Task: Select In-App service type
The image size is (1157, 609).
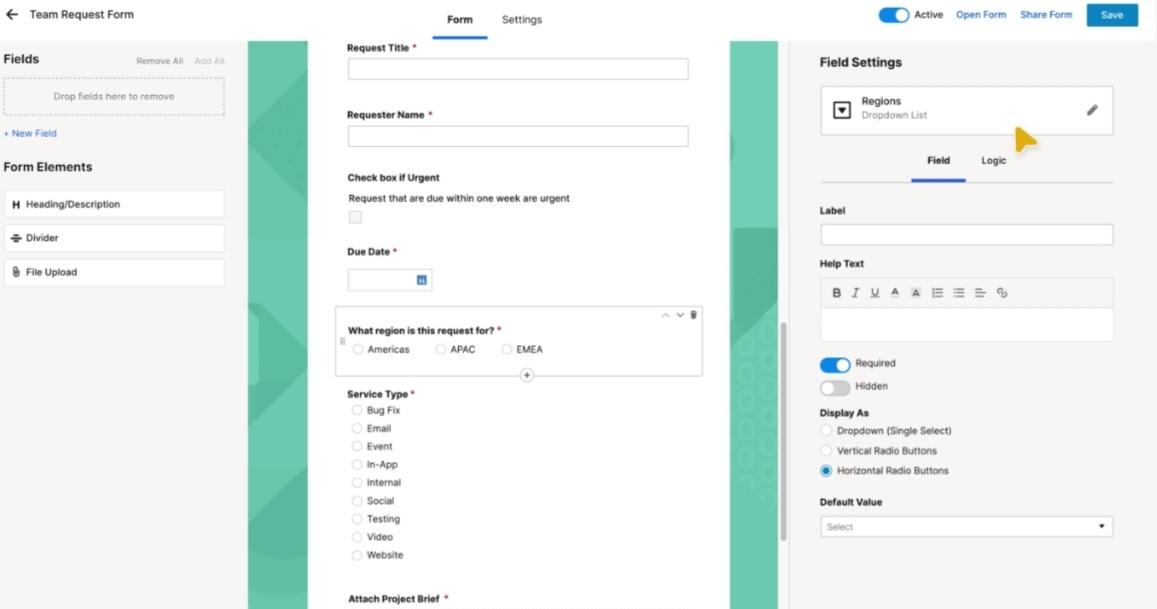Action: (356, 464)
